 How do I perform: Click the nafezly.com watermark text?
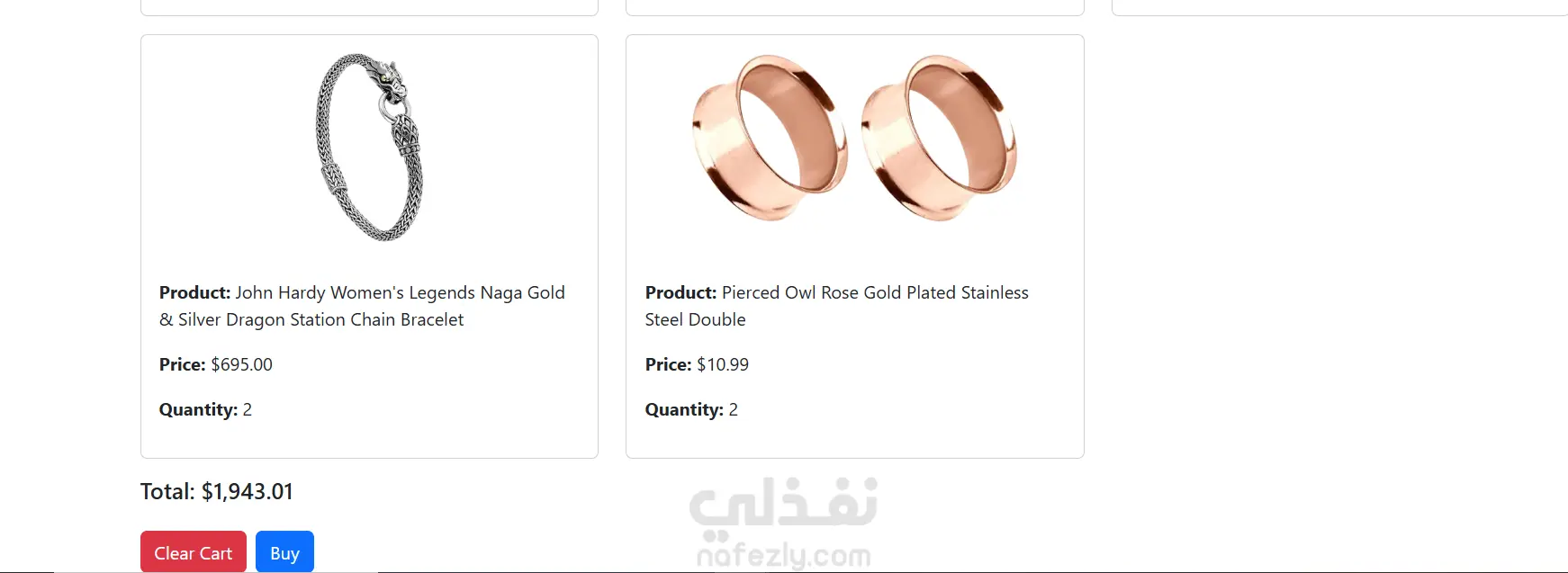pyautogui.click(x=783, y=556)
